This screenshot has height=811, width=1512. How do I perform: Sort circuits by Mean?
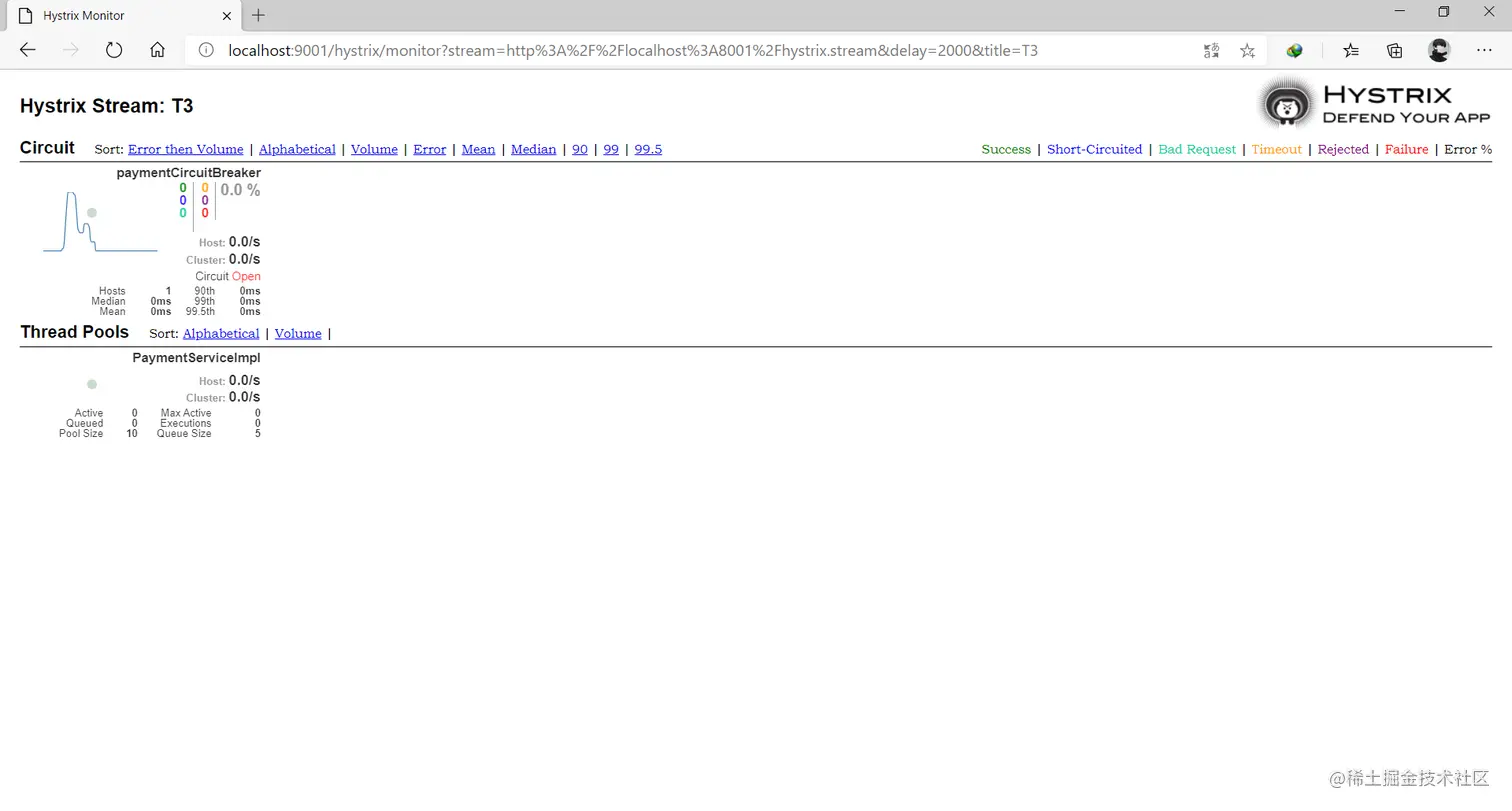[478, 149]
